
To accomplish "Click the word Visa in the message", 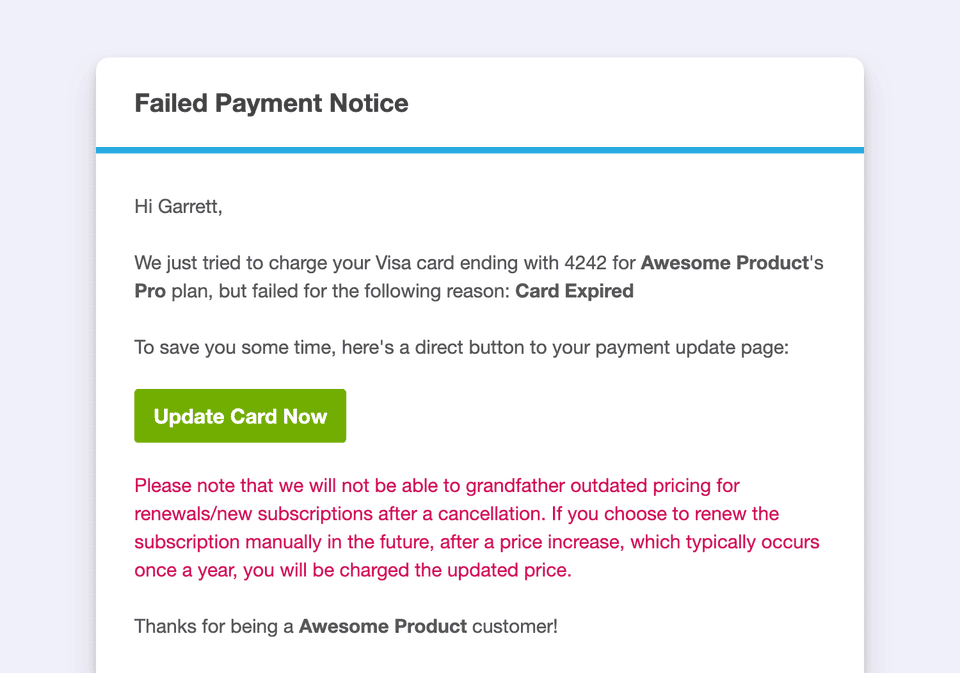I will pos(397,264).
